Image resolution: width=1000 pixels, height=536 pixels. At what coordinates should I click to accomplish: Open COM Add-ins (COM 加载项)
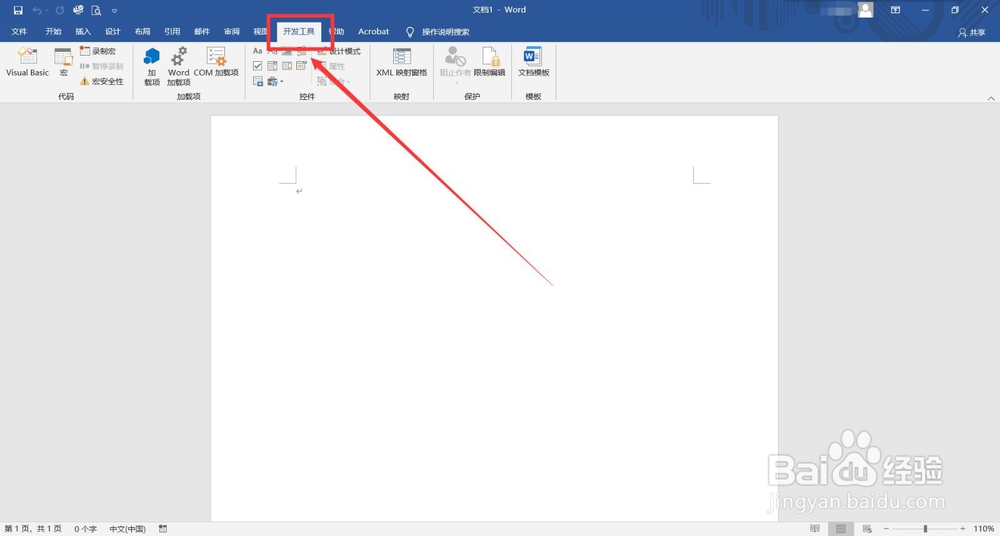coord(216,62)
